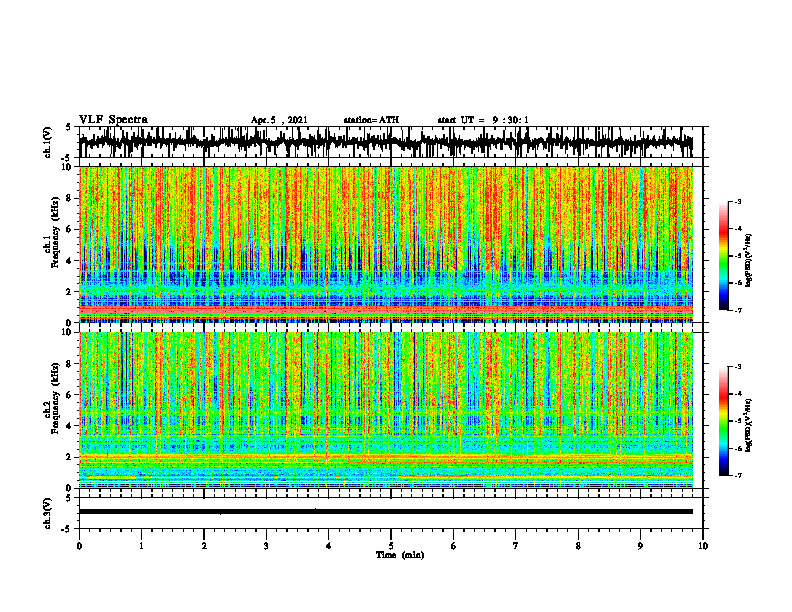This screenshot has height=612, width=792.
Task: Click the "2" tick on the Time axis
Action: [204, 546]
